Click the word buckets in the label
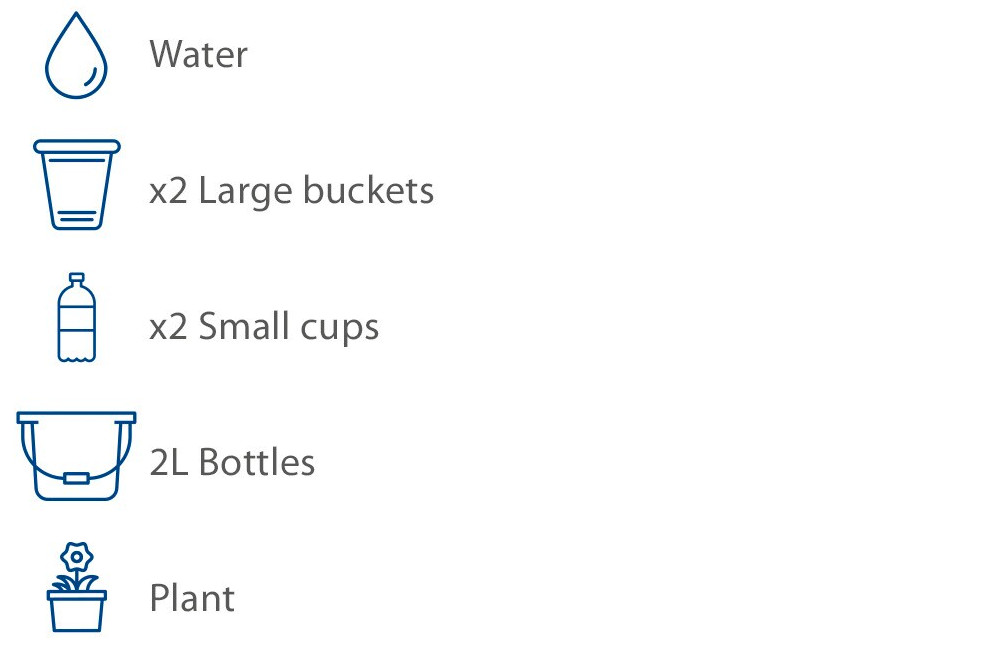Viewport: 1000px width, 652px height. [x=368, y=189]
